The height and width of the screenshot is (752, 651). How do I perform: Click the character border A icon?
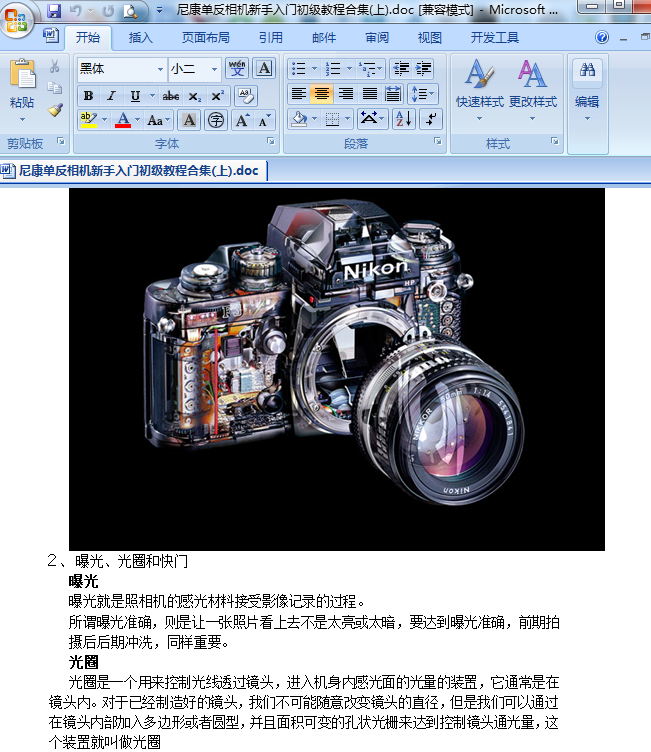264,69
